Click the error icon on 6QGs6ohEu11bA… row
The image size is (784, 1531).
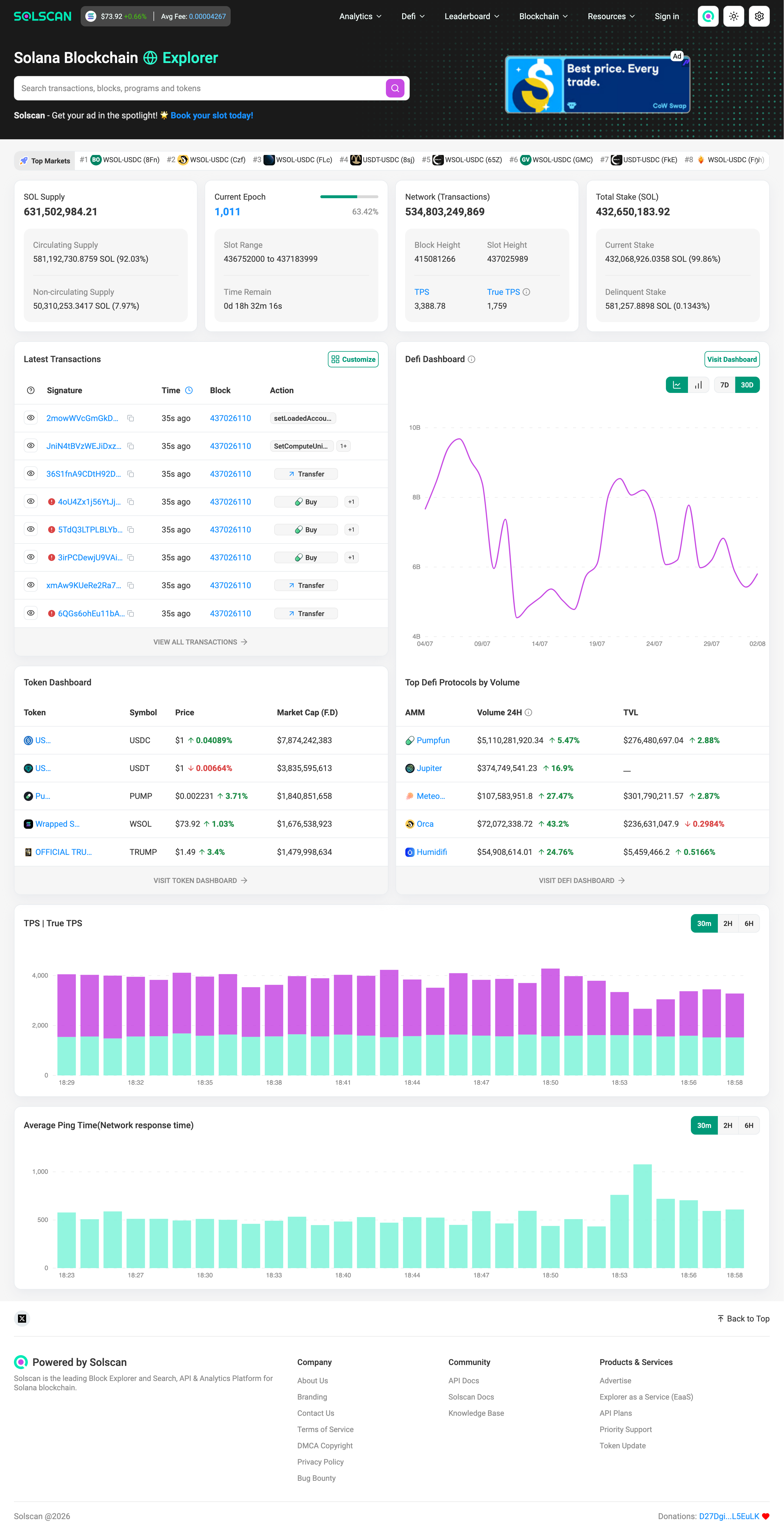pos(52,613)
